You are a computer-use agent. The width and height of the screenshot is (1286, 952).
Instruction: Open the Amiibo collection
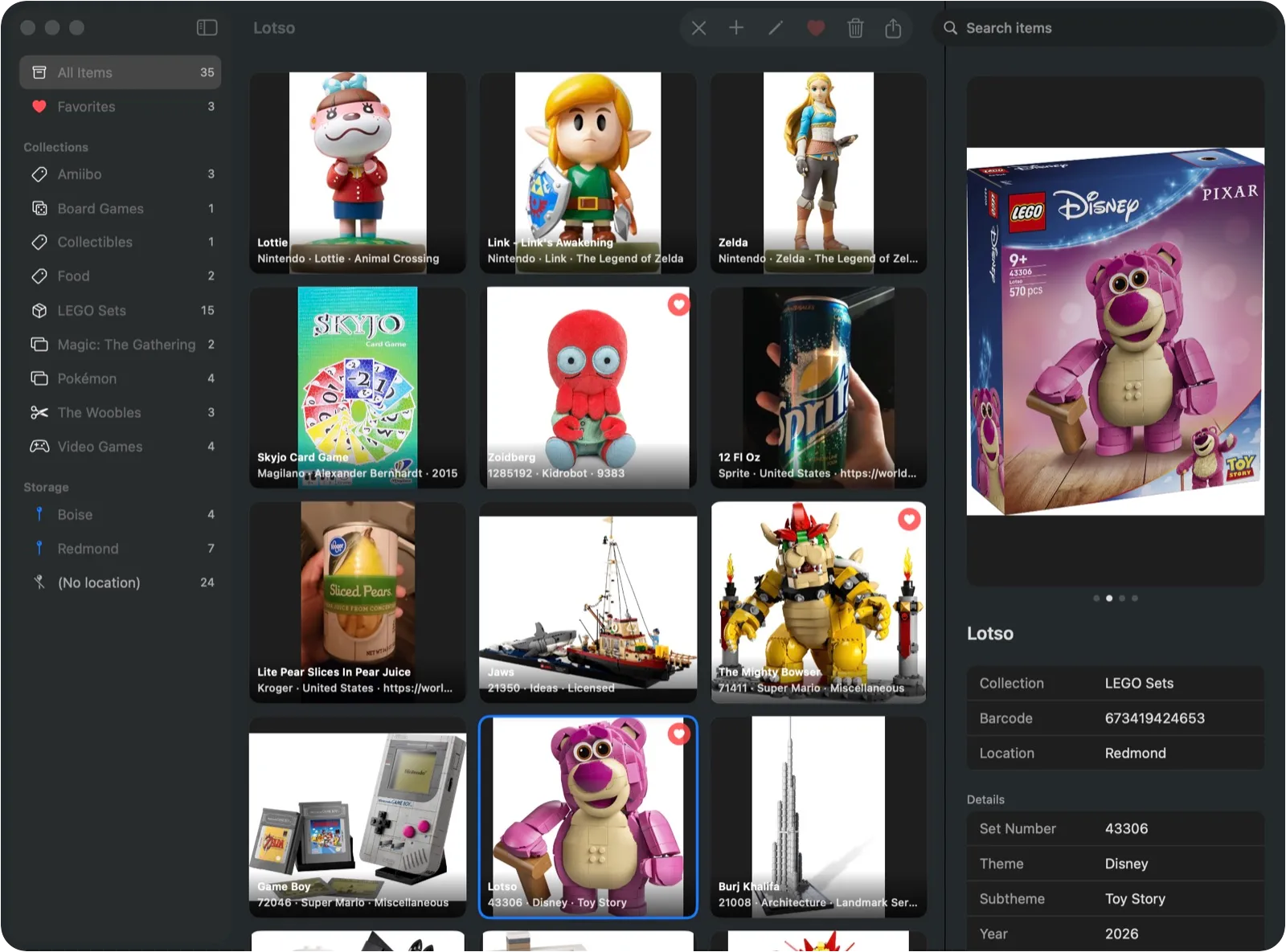coord(121,174)
